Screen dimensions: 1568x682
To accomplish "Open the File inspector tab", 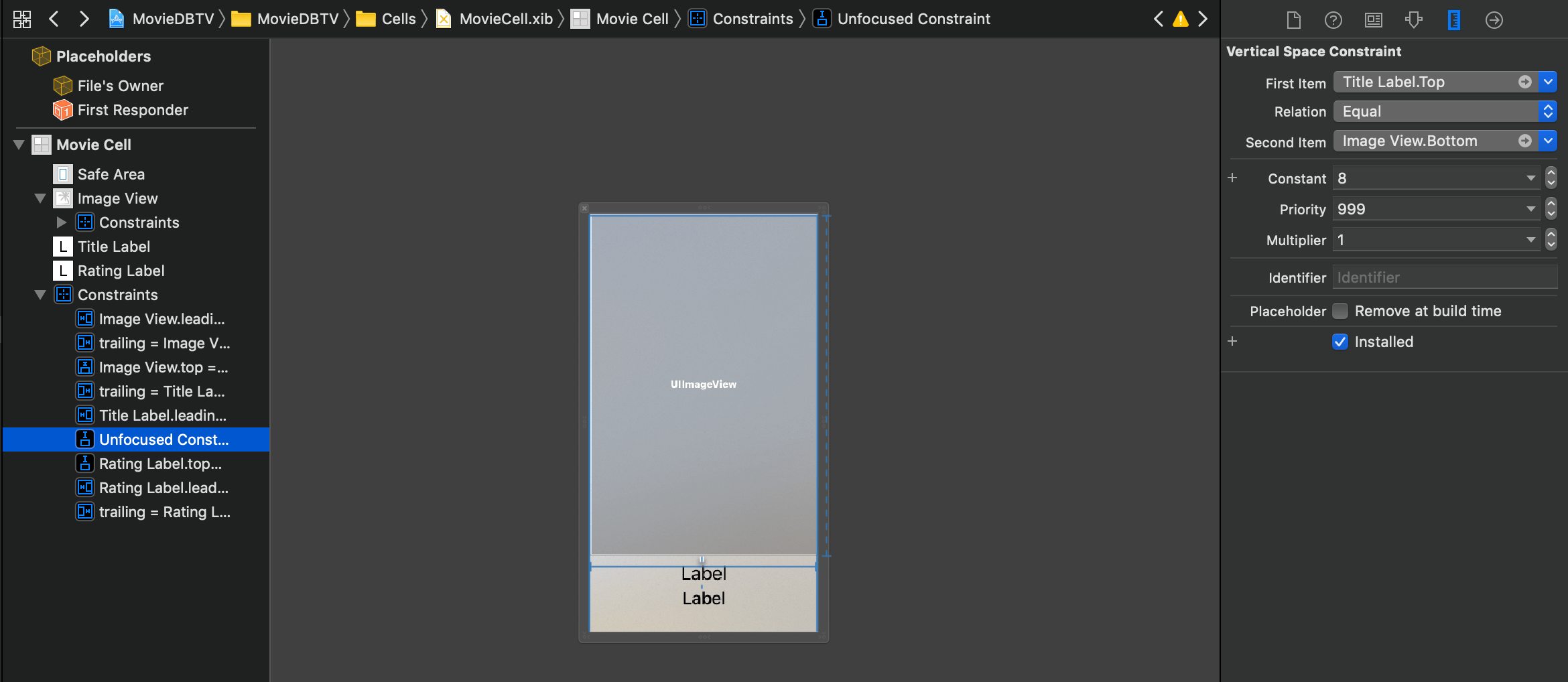I will coord(1293,20).
